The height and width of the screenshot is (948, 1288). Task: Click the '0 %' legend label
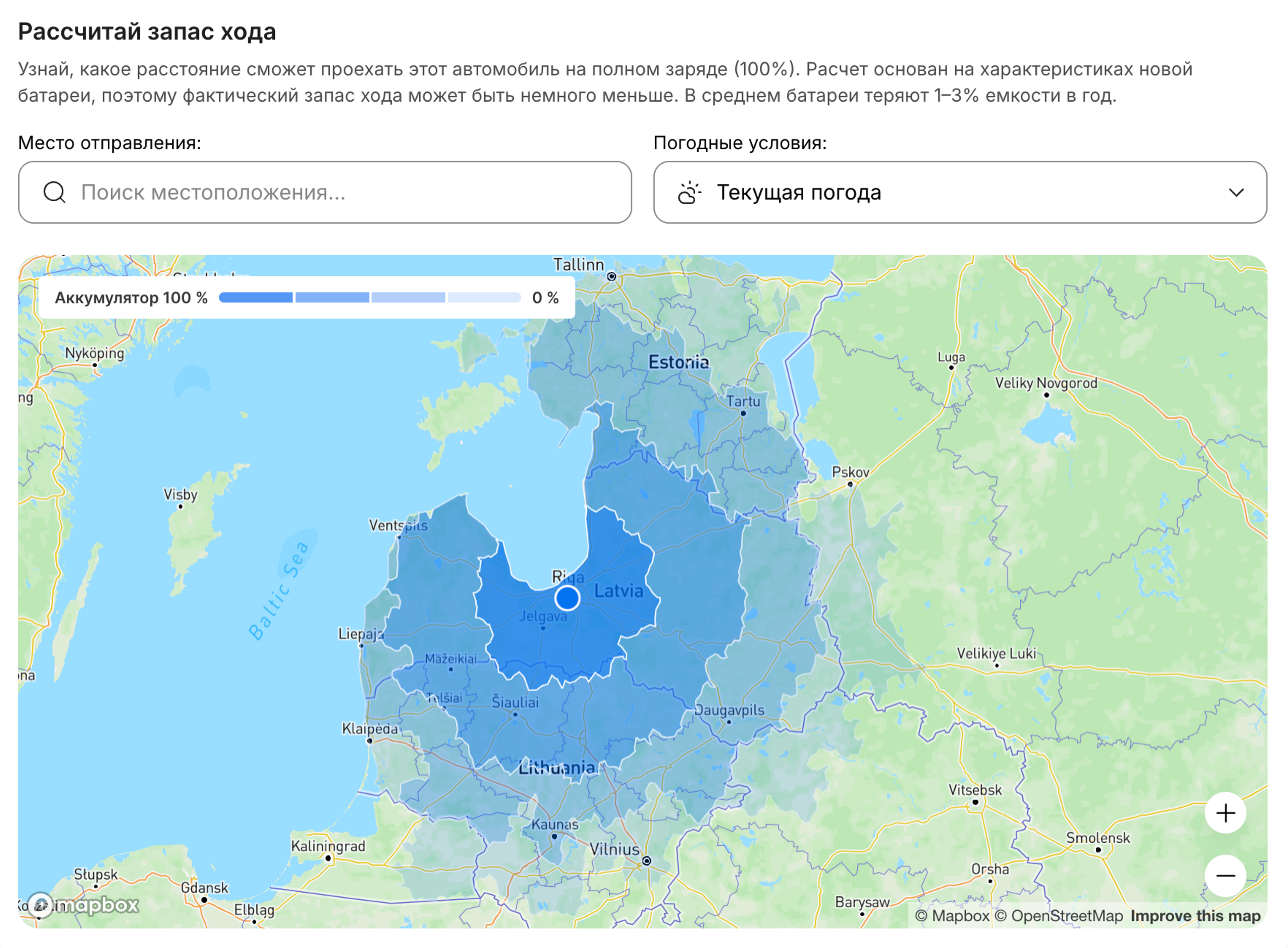pos(545,298)
